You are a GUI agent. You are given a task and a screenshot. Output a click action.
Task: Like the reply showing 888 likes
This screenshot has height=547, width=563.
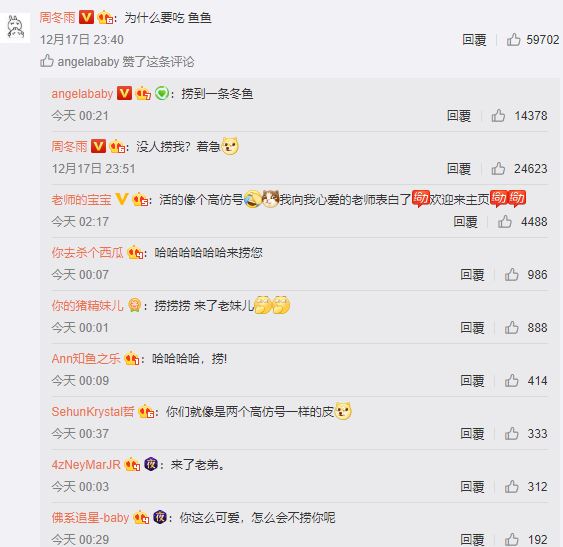coord(512,328)
